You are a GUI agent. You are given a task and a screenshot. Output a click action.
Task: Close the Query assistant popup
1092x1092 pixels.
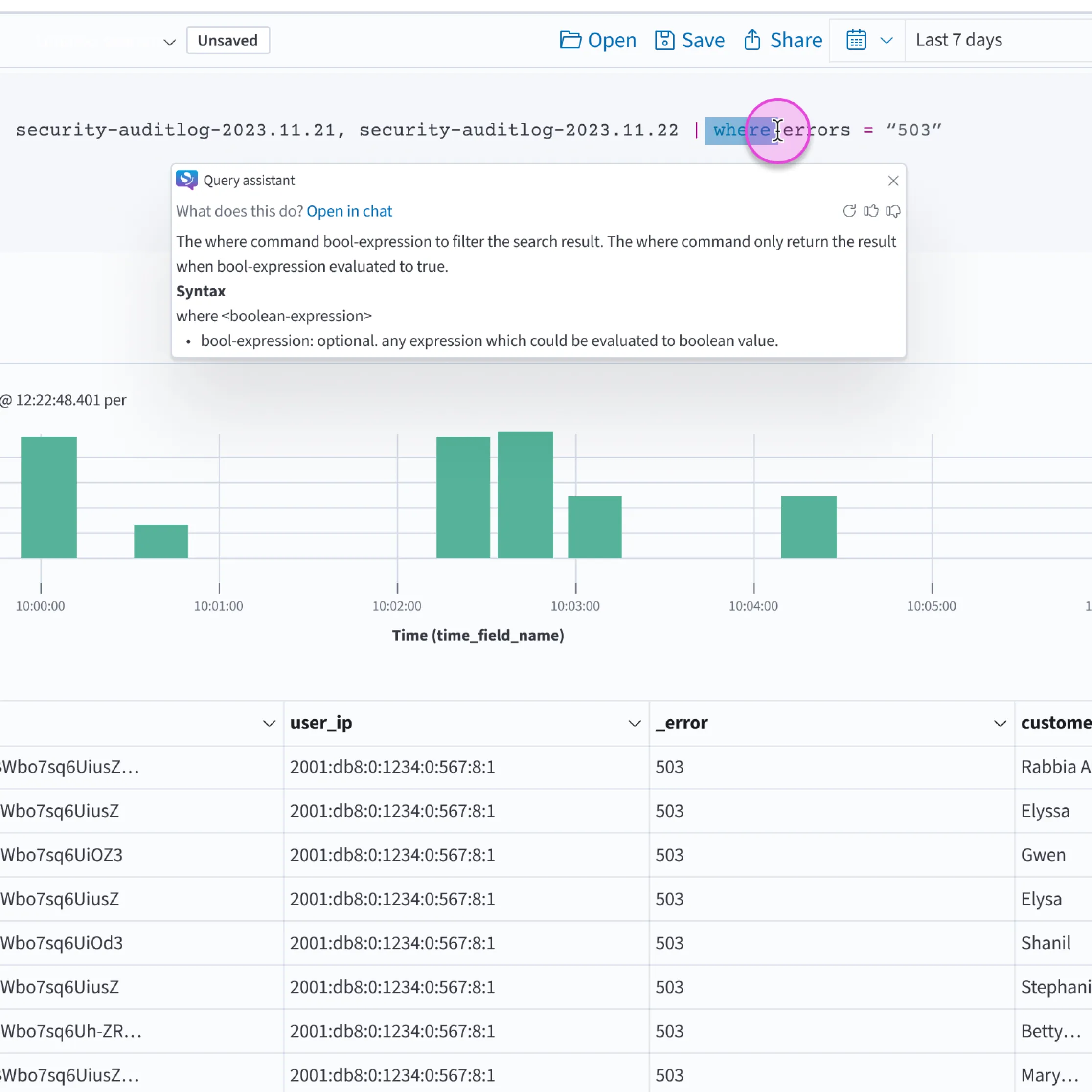893,181
